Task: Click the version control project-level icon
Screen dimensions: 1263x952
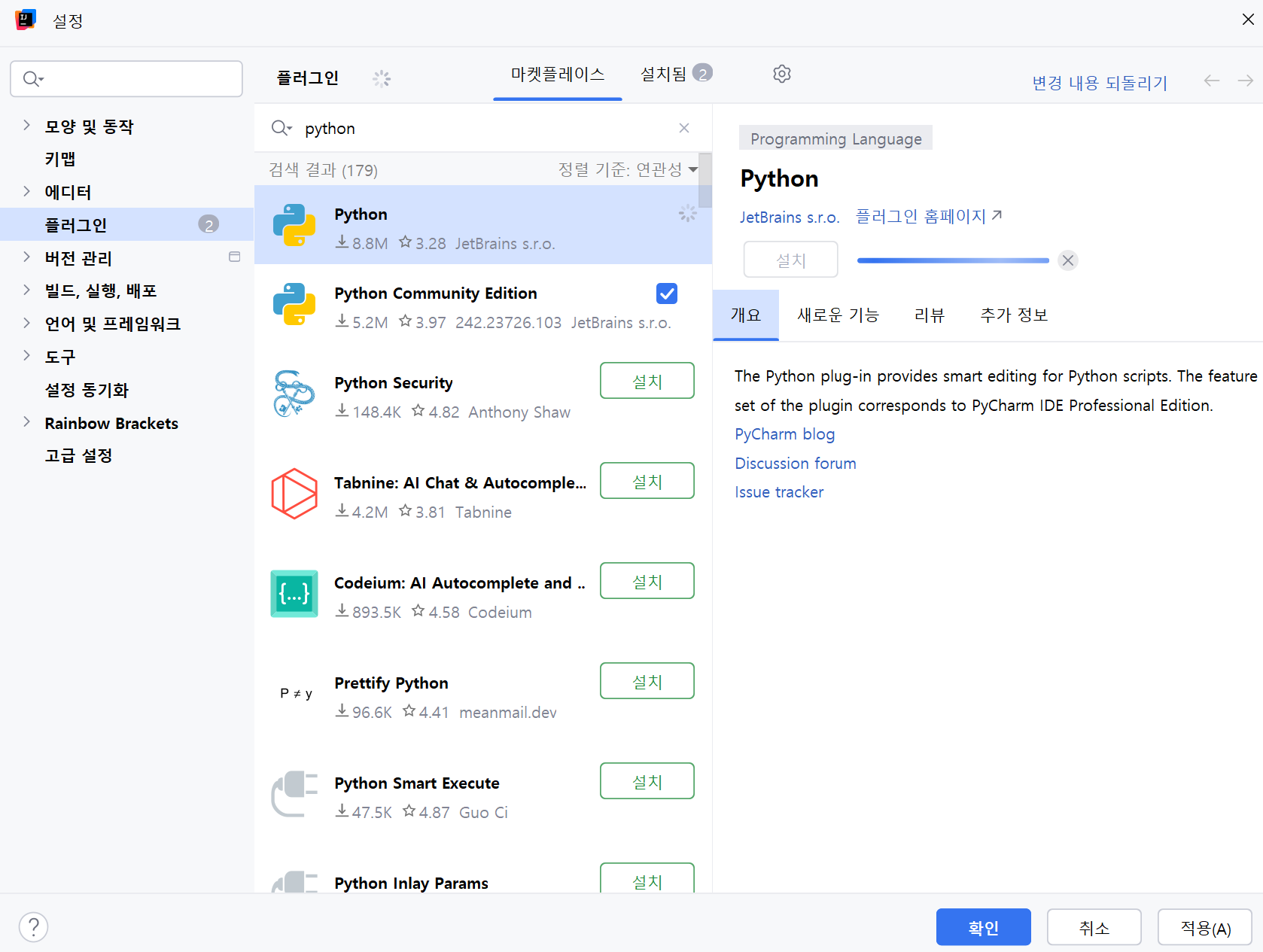Action: [x=235, y=257]
